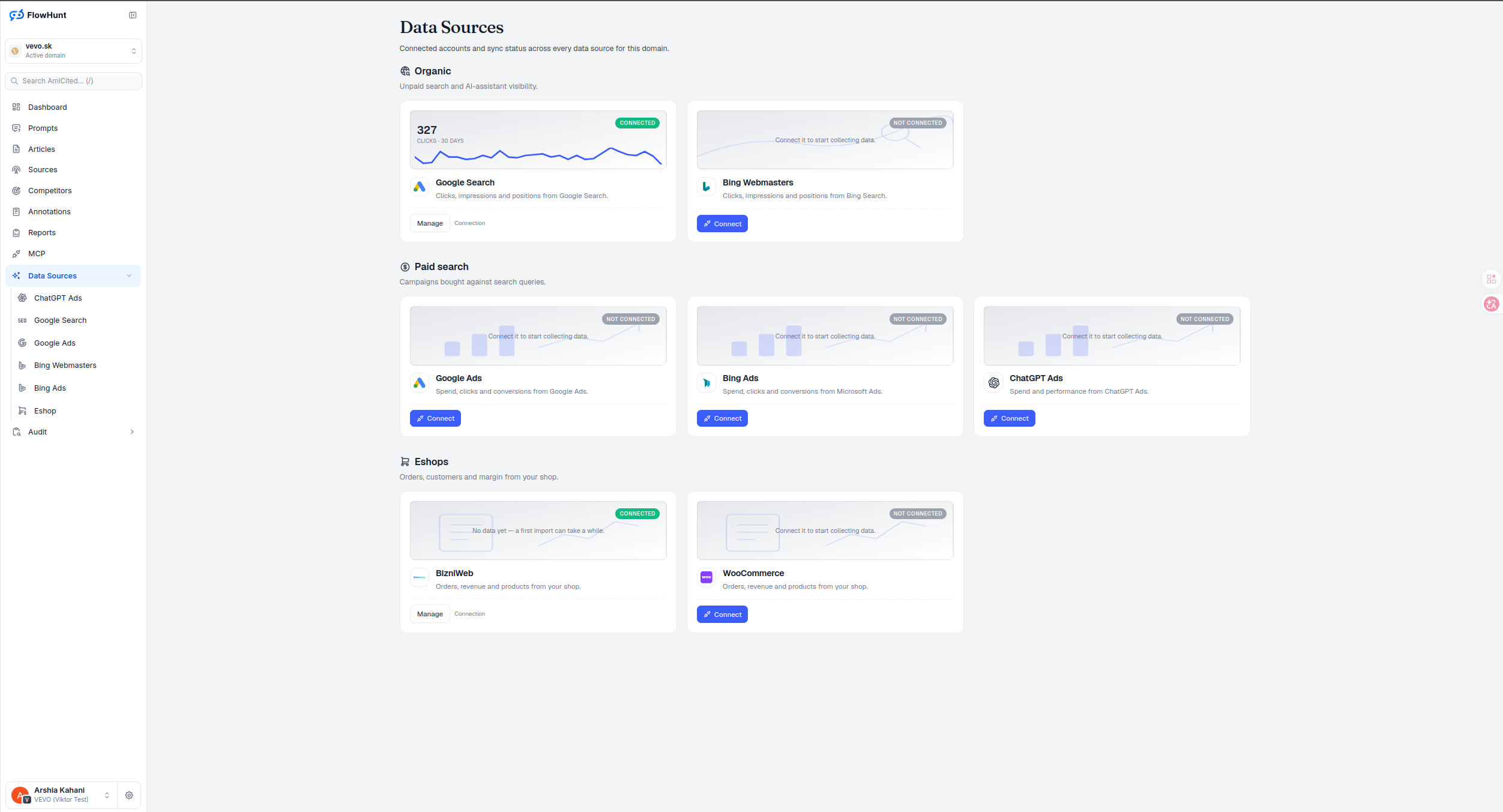
Task: Click the BizniWeb card logo icon
Action: tap(420, 577)
